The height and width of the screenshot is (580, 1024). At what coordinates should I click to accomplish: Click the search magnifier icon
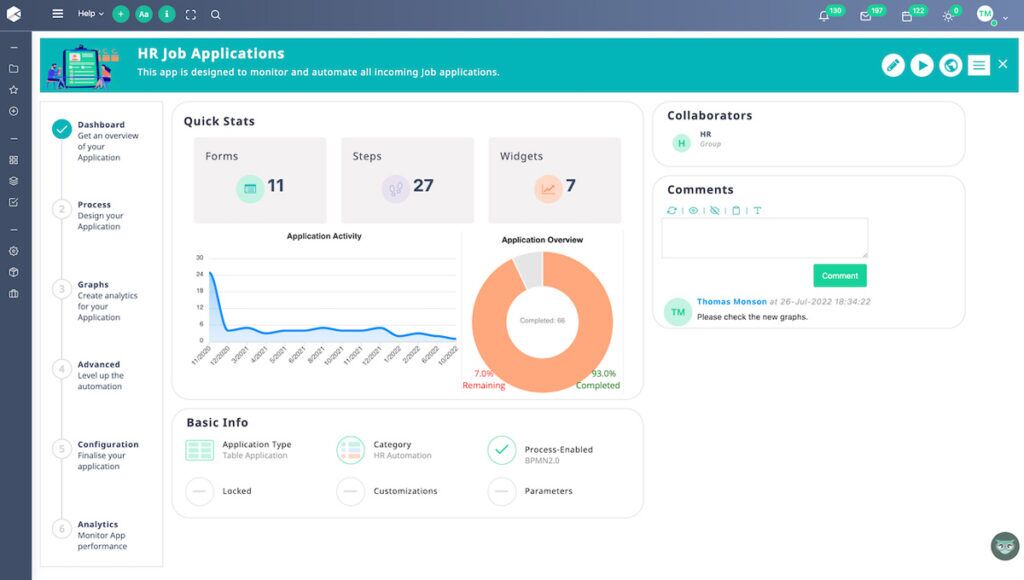216,15
